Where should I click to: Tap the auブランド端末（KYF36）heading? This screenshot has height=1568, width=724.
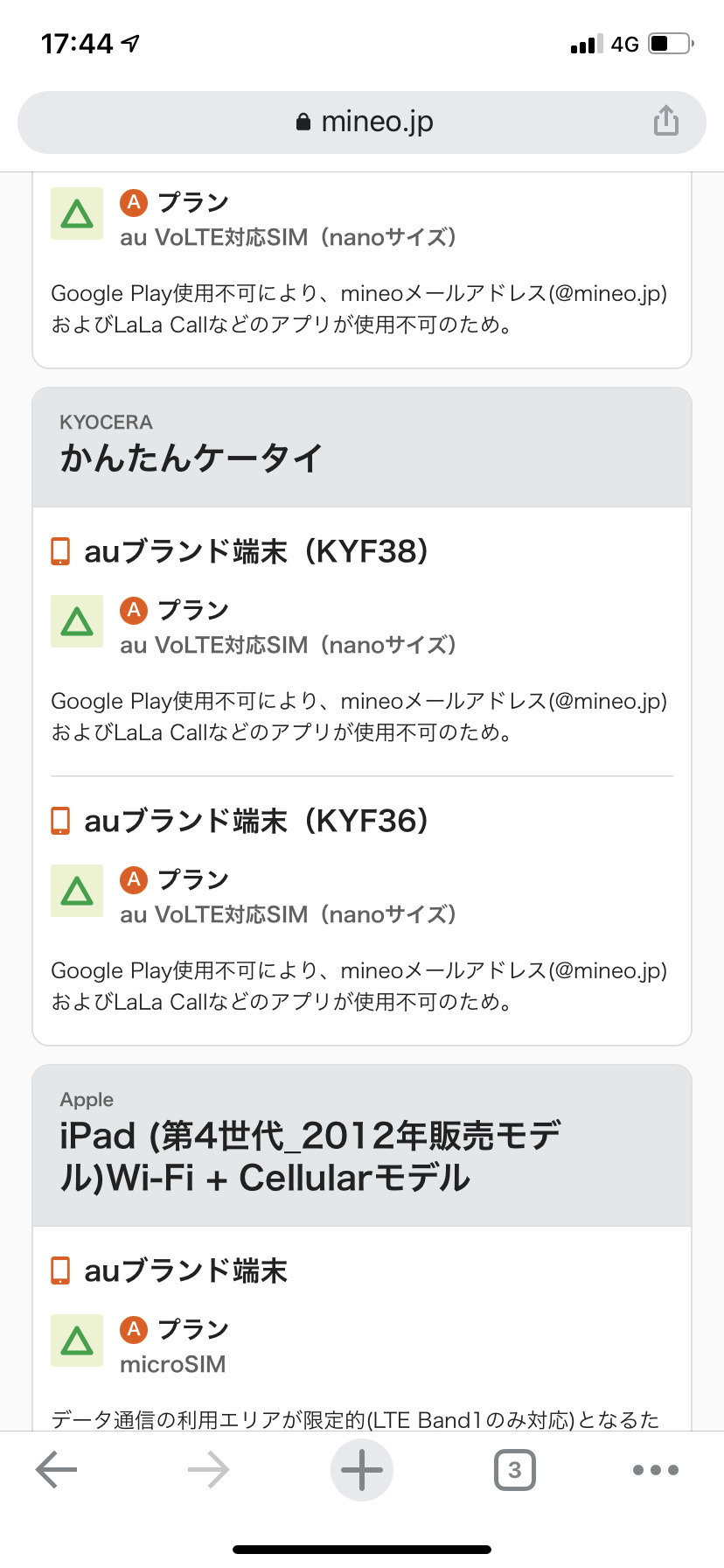click(x=256, y=822)
